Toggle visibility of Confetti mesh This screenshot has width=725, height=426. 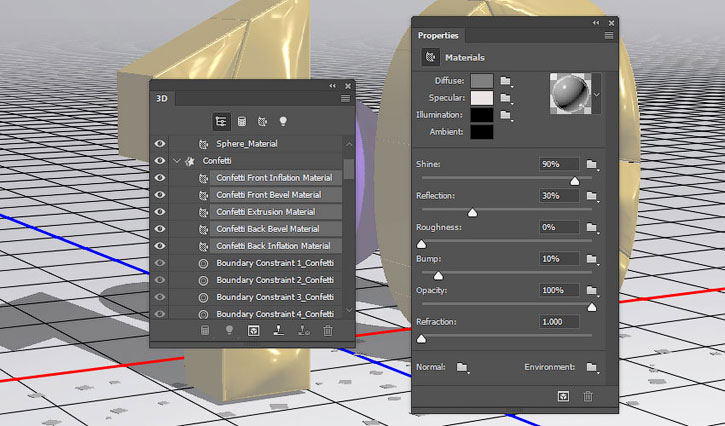[160, 161]
